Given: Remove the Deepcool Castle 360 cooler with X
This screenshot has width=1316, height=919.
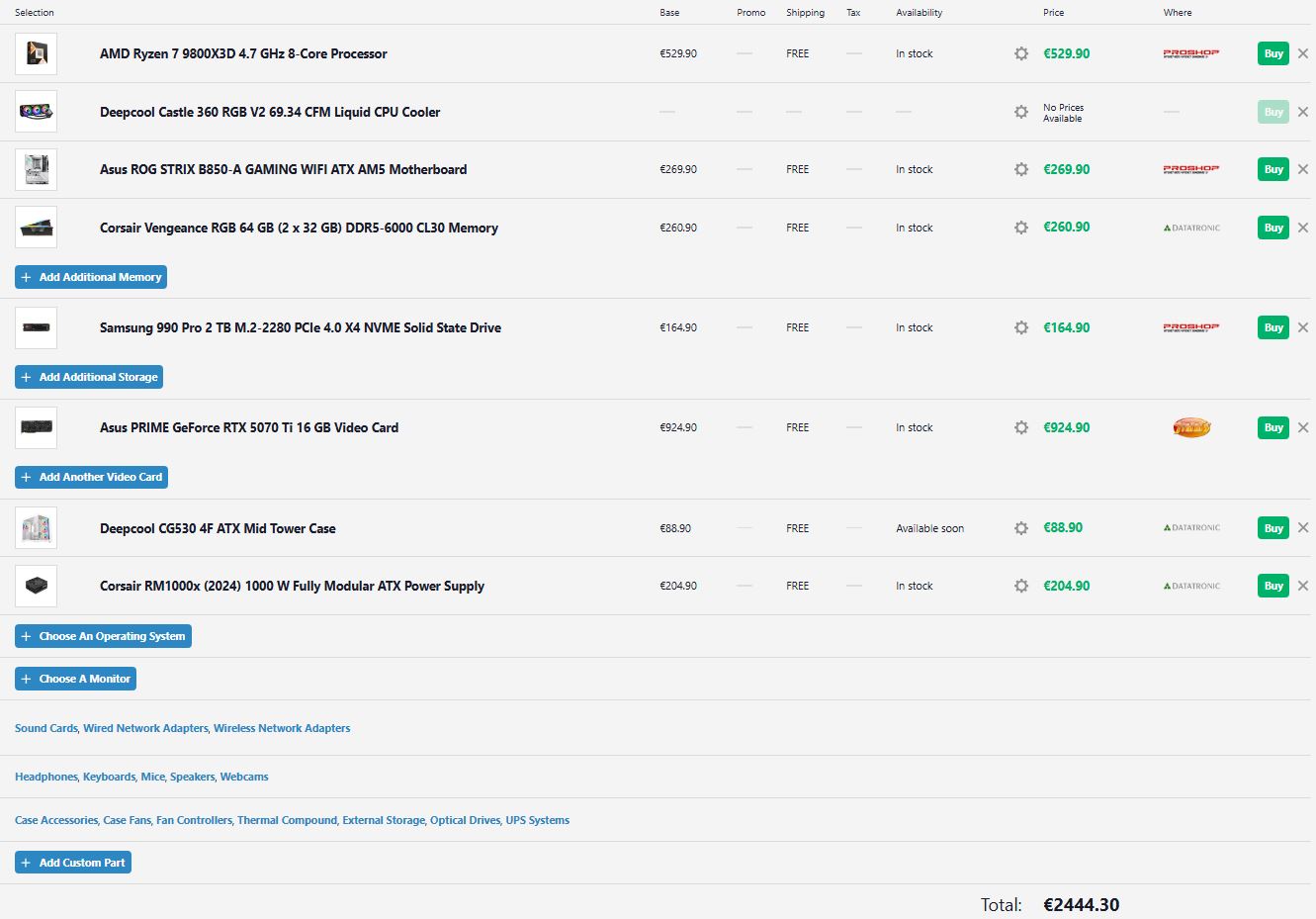Looking at the screenshot, I should (x=1303, y=112).
